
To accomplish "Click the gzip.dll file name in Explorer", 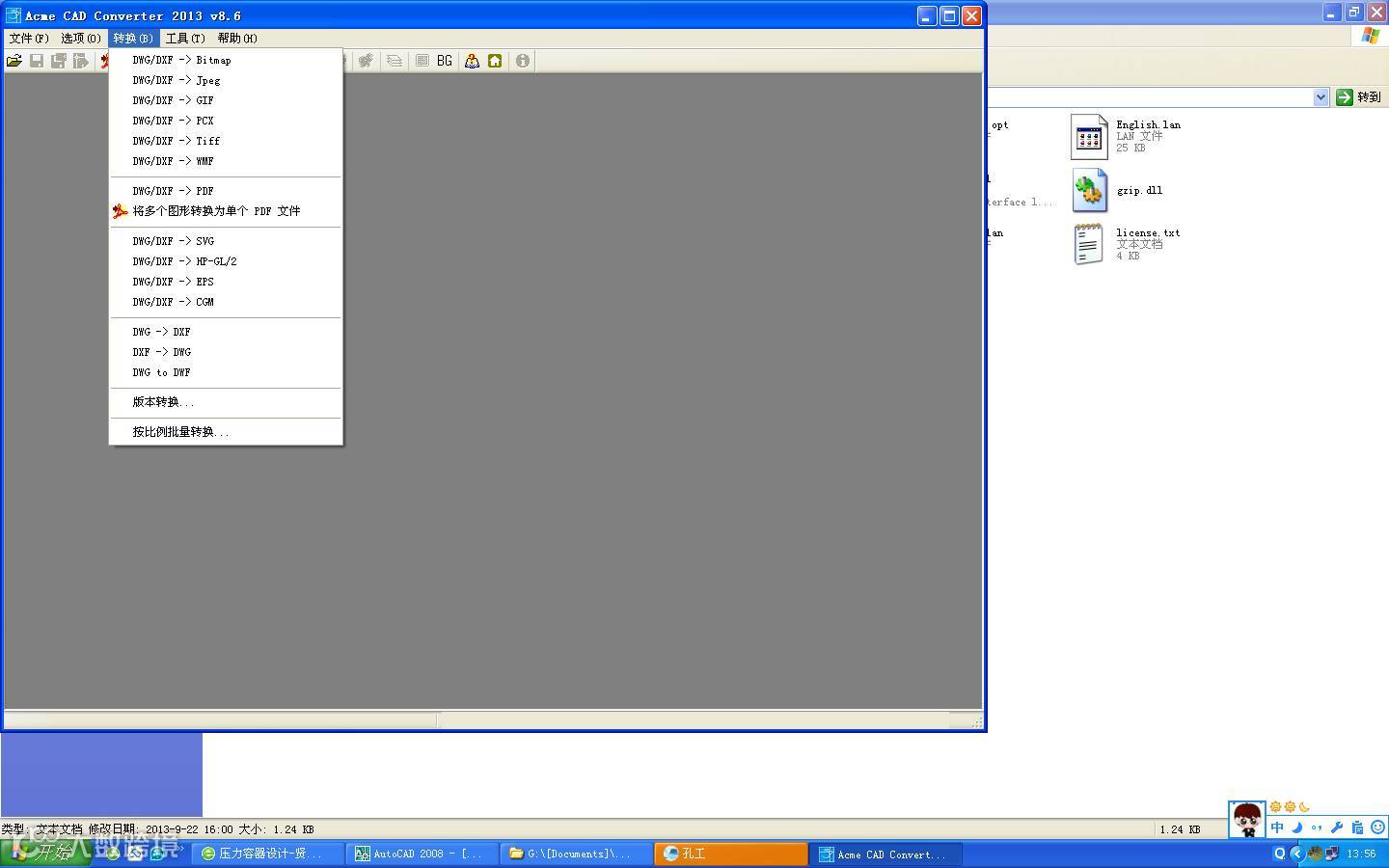I will point(1139,190).
